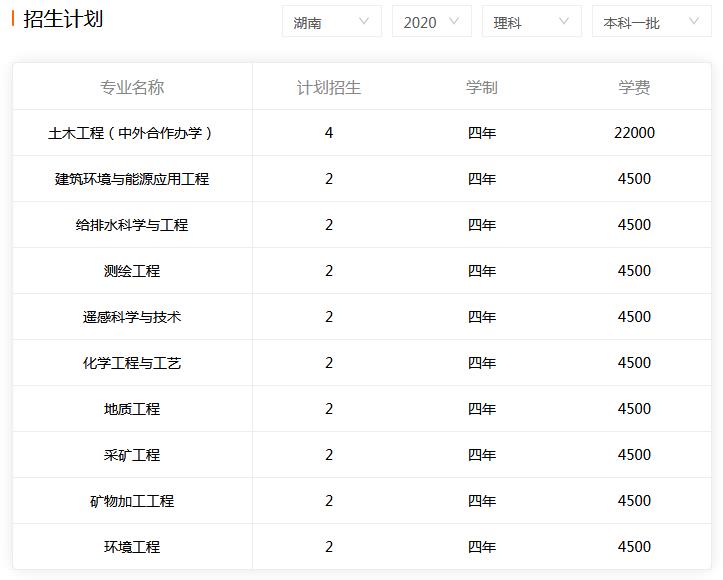Click enrollment count for 矿物加工工程
The height and width of the screenshot is (580, 723).
[329, 501]
